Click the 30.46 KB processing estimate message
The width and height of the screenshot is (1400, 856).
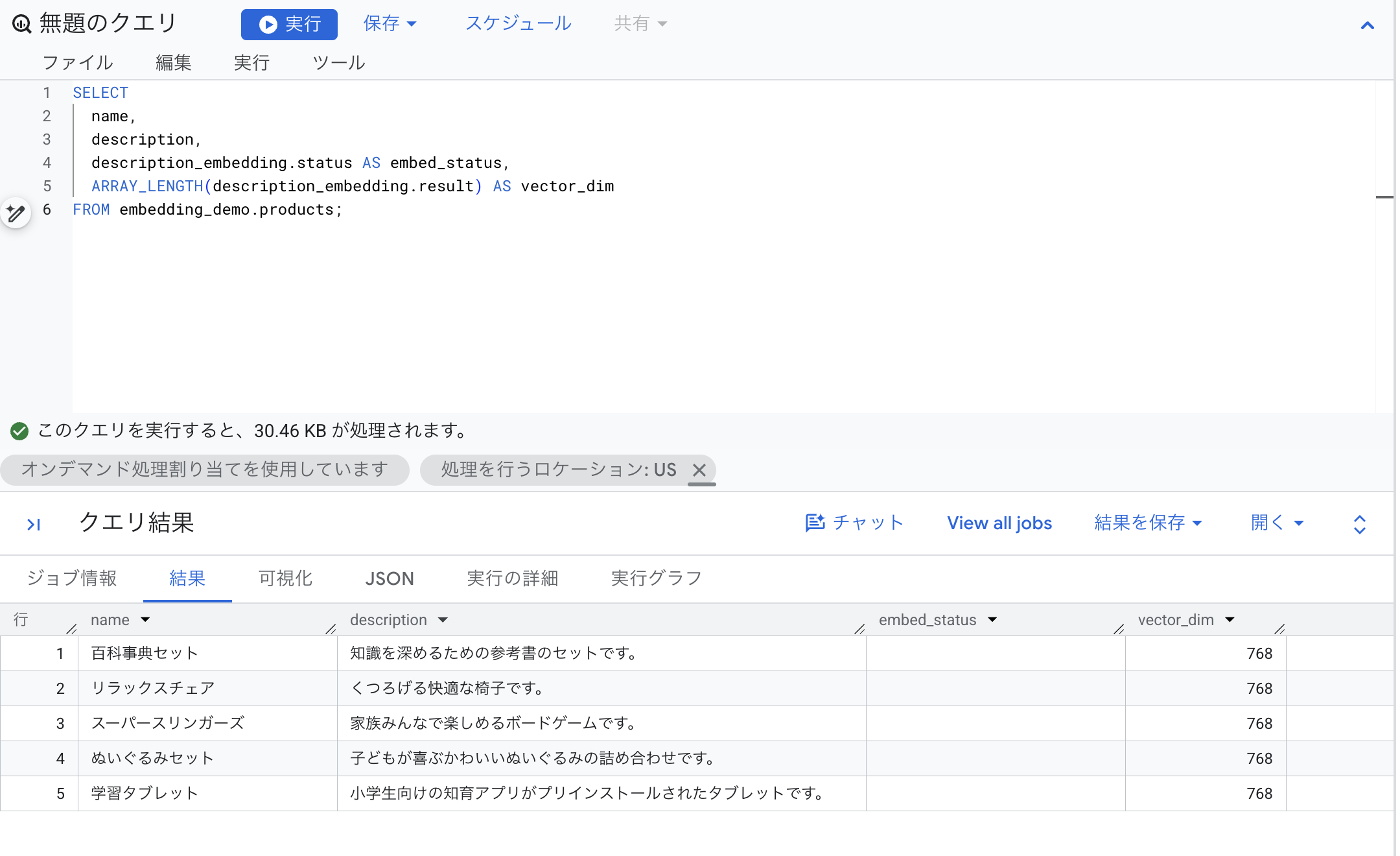pyautogui.click(x=253, y=431)
